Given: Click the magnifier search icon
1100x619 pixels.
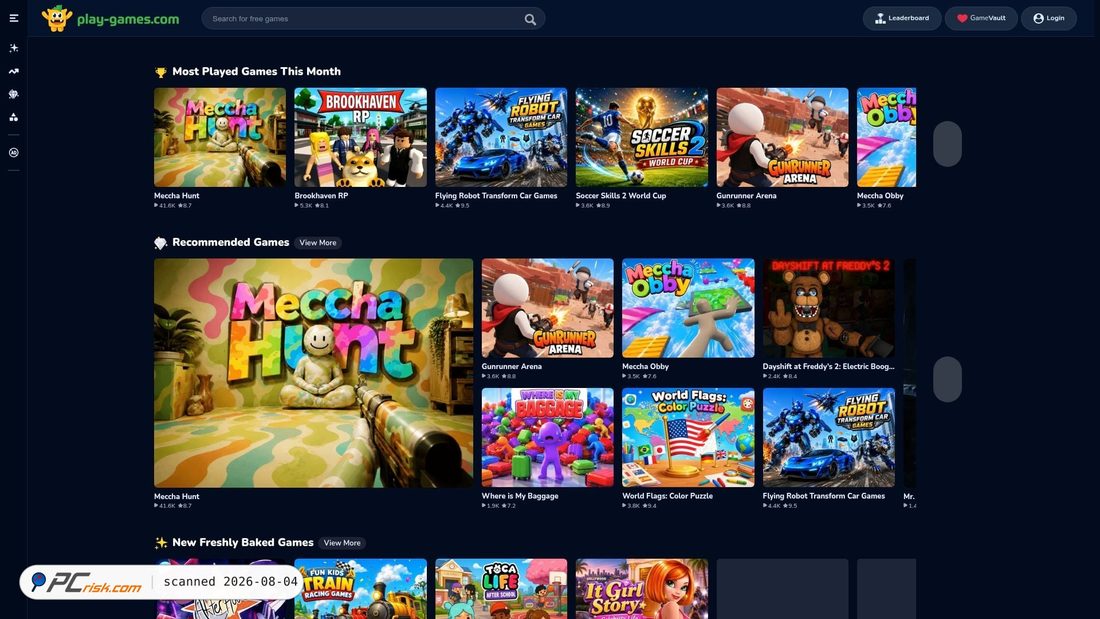Looking at the screenshot, I should tap(530, 19).
